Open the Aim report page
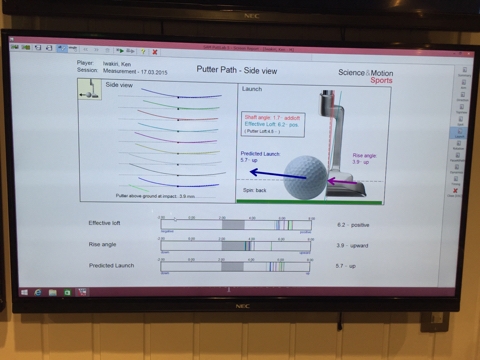The width and height of the screenshot is (480, 360). pos(464,84)
